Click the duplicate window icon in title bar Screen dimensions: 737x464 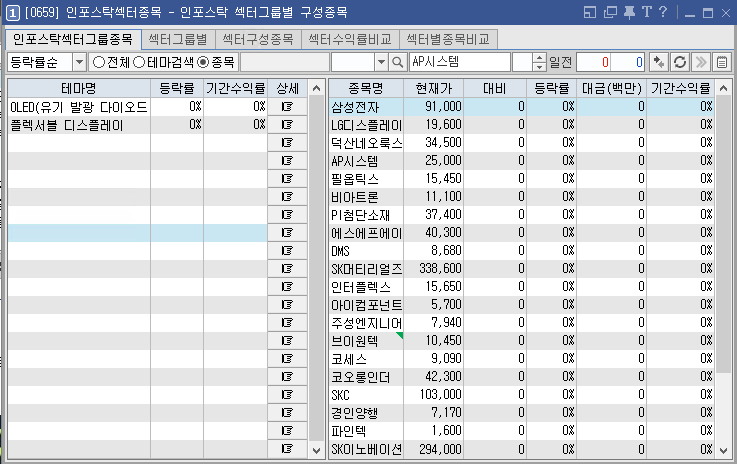click(x=610, y=12)
